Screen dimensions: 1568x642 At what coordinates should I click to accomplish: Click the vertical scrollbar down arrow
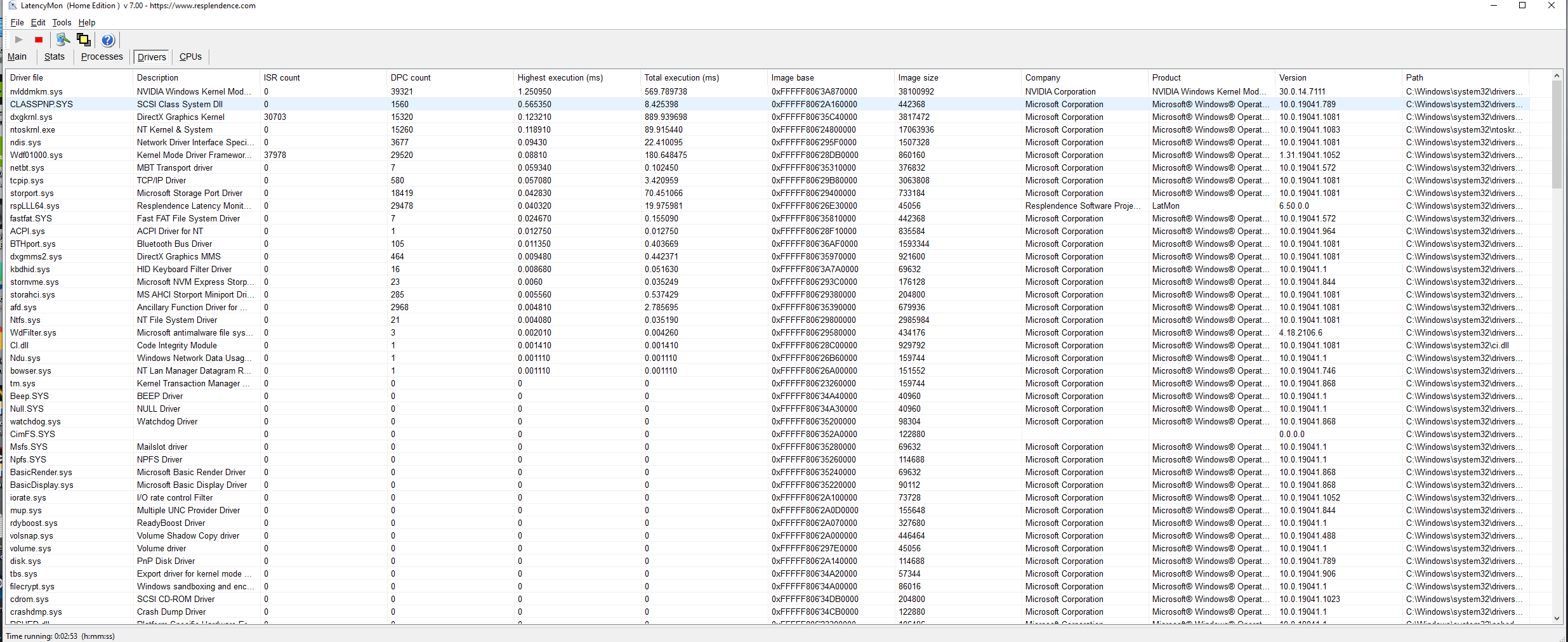(1557, 619)
